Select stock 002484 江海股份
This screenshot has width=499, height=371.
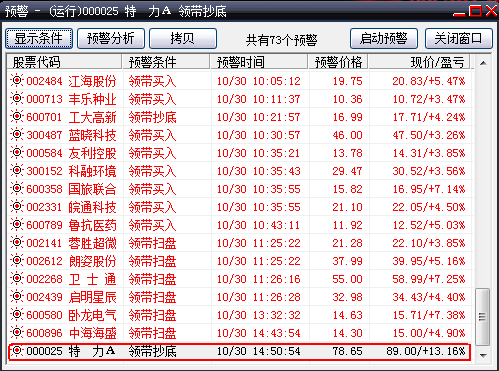[x=71, y=81]
